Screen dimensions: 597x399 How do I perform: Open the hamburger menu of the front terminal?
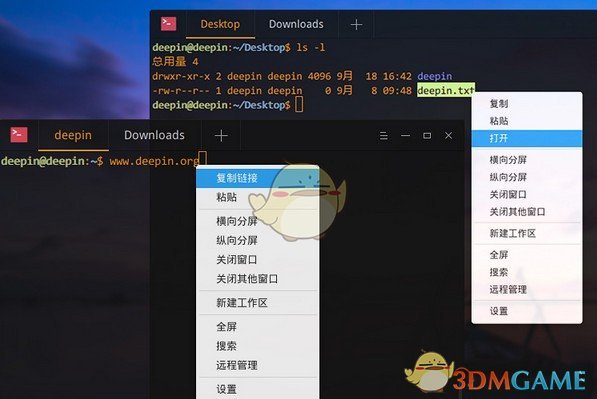pyautogui.click(x=384, y=136)
